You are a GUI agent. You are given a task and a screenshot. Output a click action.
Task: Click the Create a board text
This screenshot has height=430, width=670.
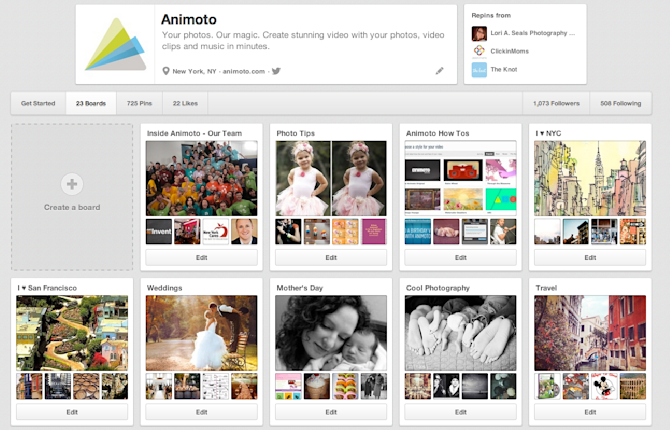(72, 207)
